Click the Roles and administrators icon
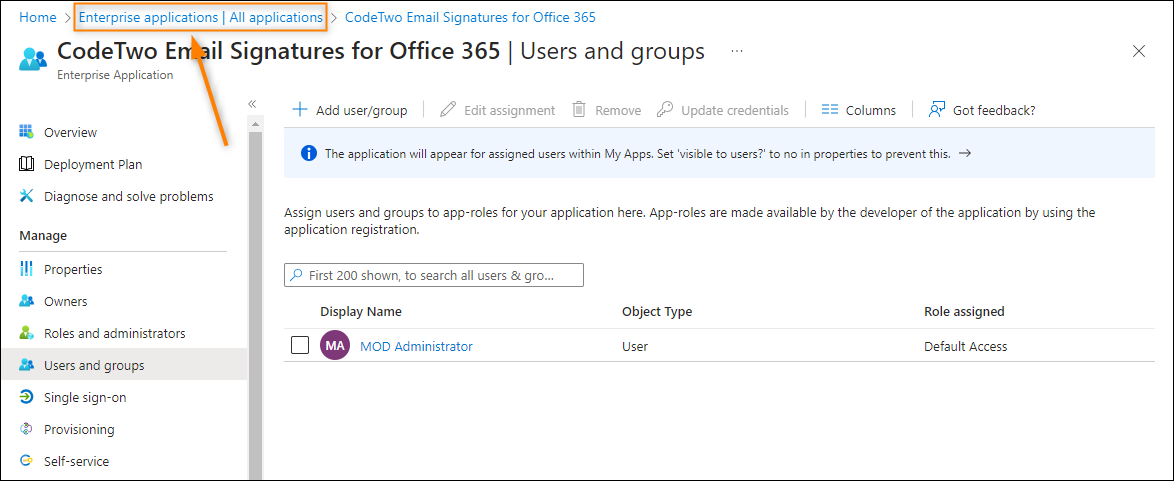Screen dimensions: 1174x481 tap(26, 333)
